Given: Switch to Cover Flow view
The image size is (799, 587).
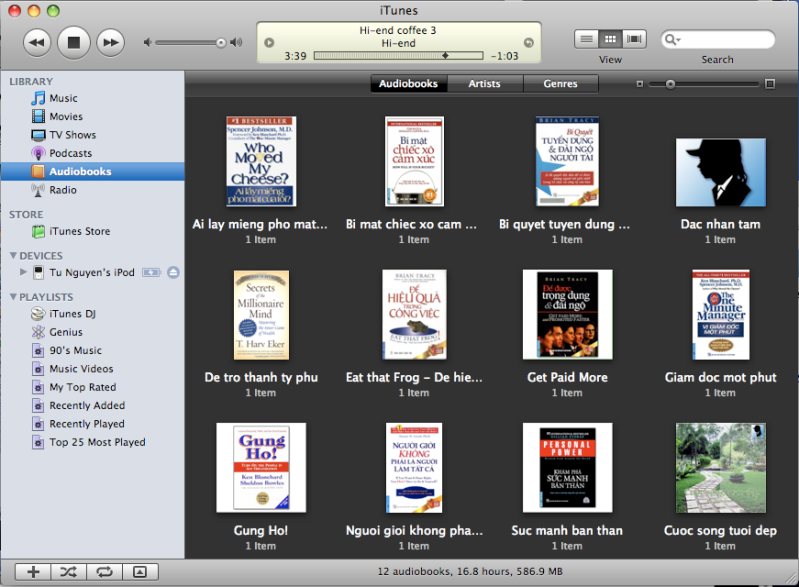Looking at the screenshot, I should [634, 39].
